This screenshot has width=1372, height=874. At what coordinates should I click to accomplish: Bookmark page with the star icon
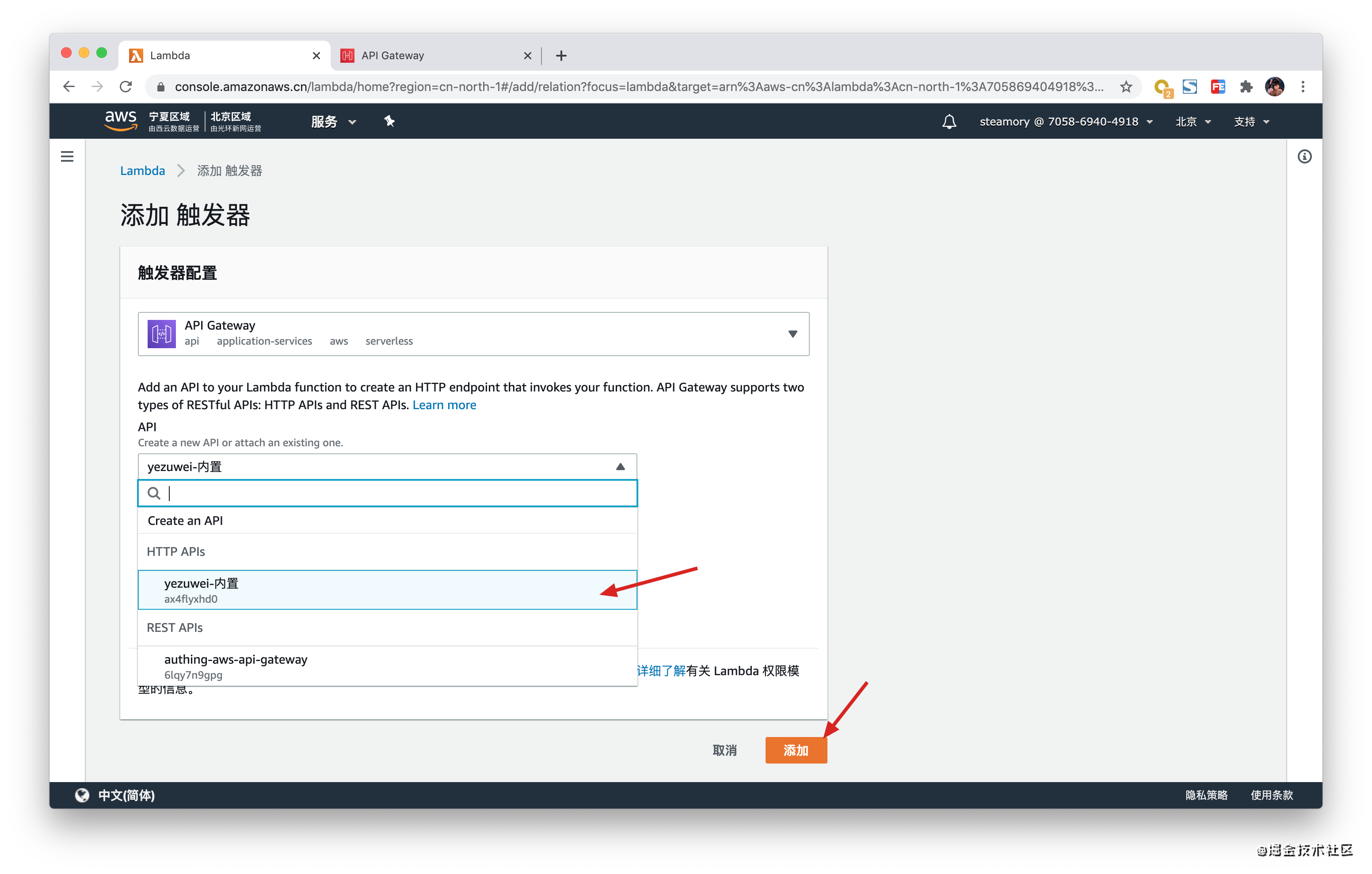click(1126, 87)
